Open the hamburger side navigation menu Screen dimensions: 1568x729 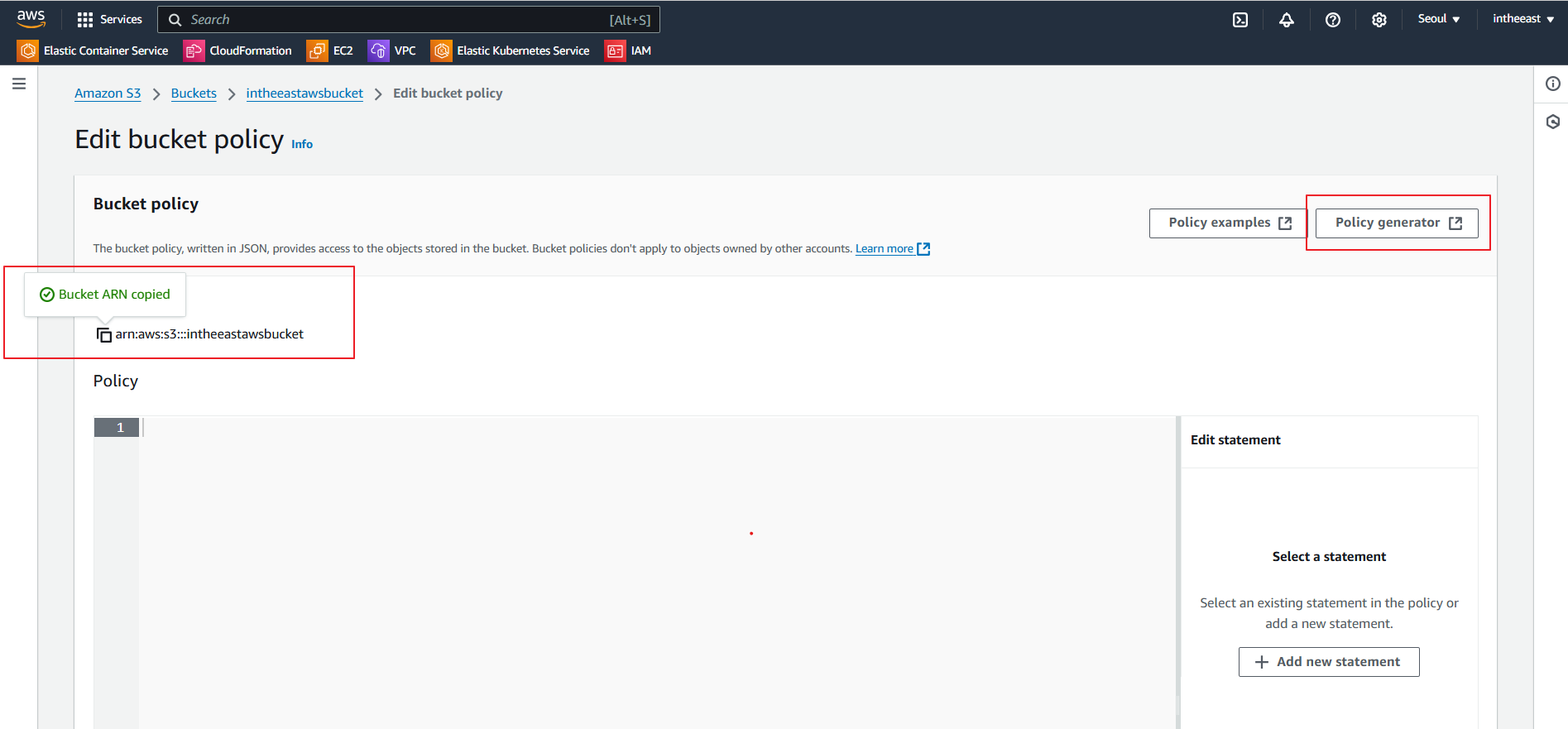tap(19, 84)
